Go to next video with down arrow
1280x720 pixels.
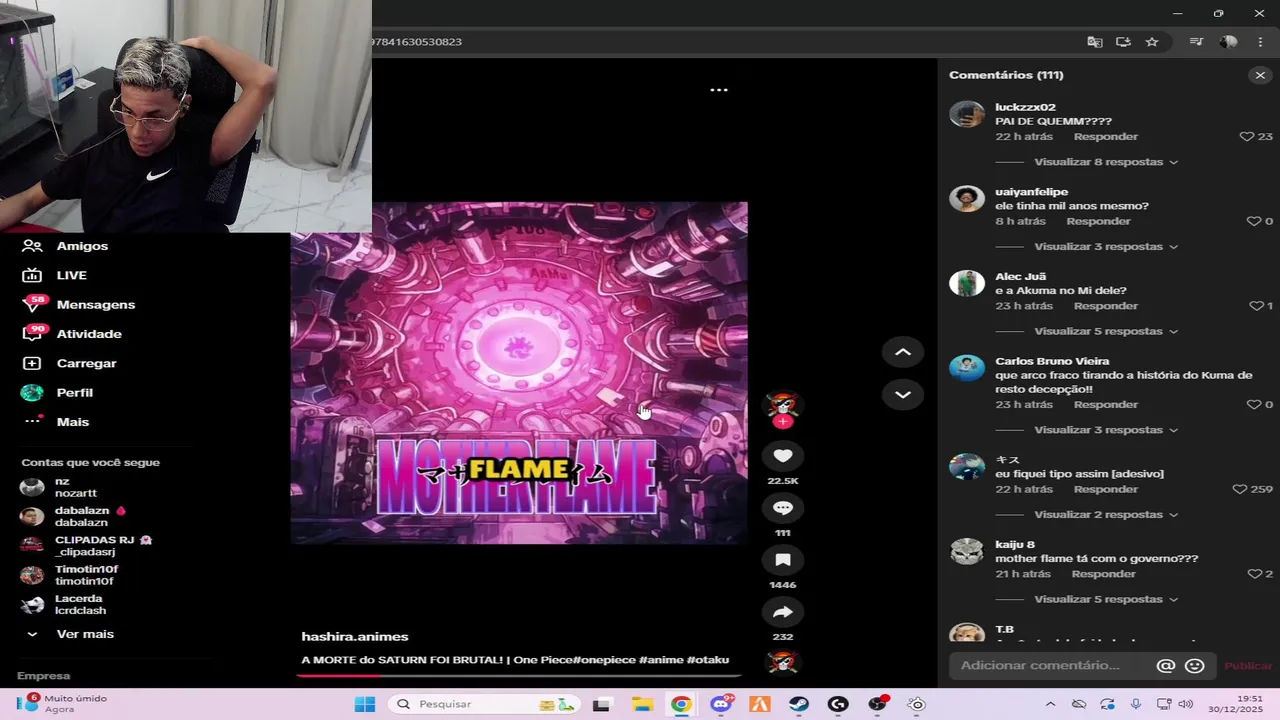tap(902, 394)
